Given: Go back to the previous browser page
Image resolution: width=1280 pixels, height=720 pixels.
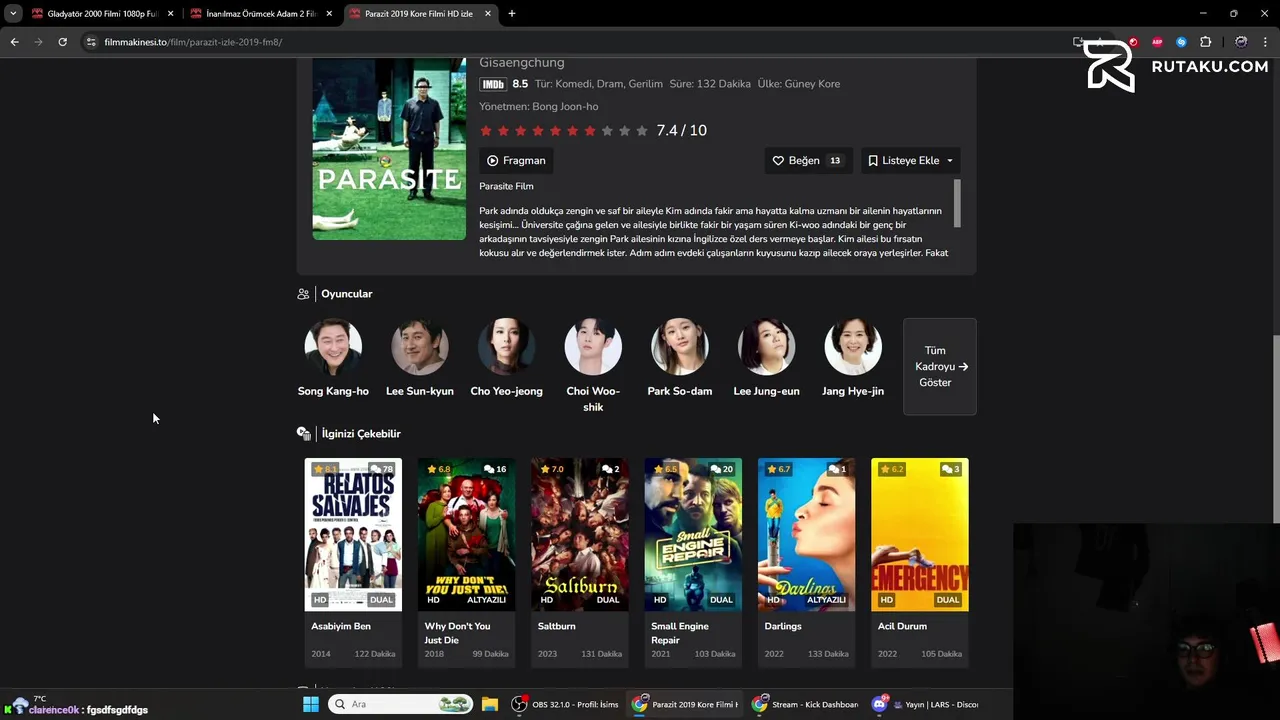Looking at the screenshot, I should [14, 42].
